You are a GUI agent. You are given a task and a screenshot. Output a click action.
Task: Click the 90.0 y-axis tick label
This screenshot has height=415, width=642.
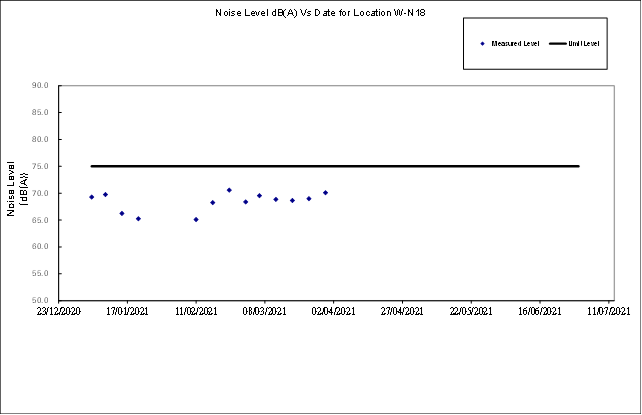(x=41, y=86)
